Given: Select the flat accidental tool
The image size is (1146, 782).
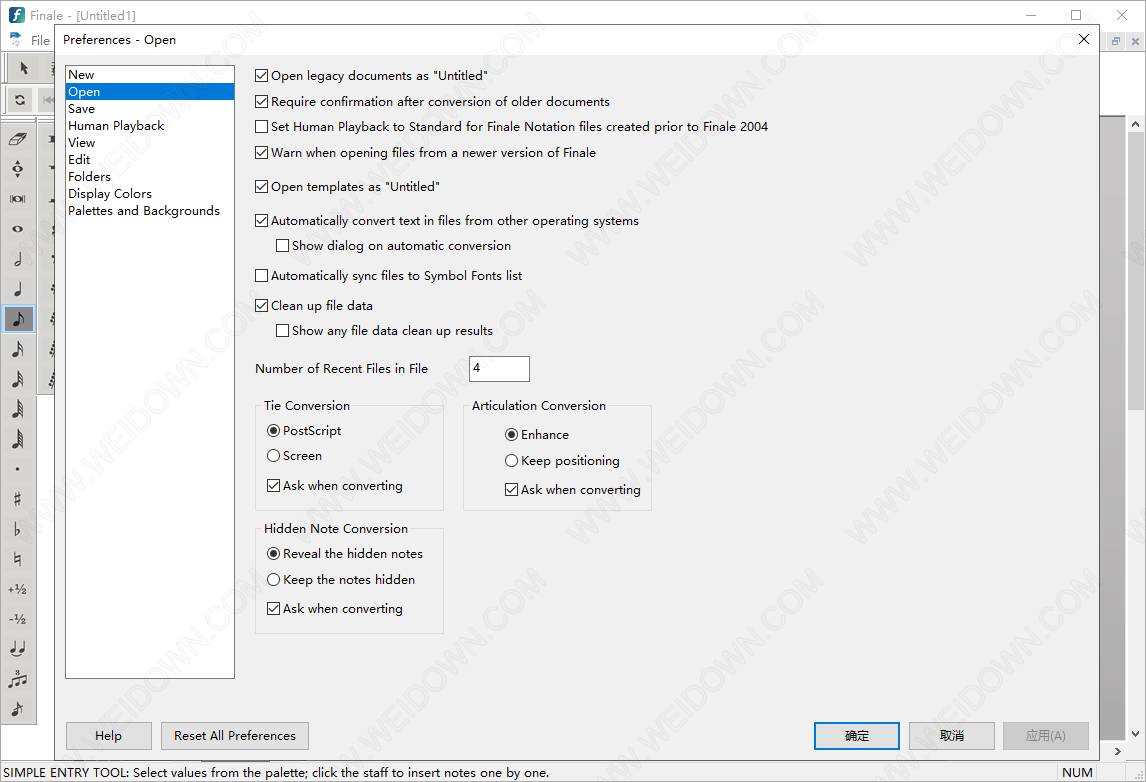Looking at the screenshot, I should click(x=18, y=528).
